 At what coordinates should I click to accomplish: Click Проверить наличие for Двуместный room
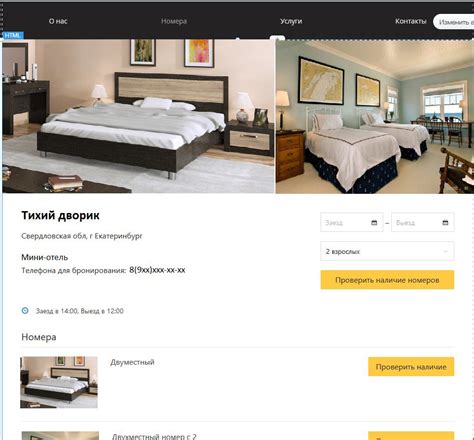[x=411, y=367]
